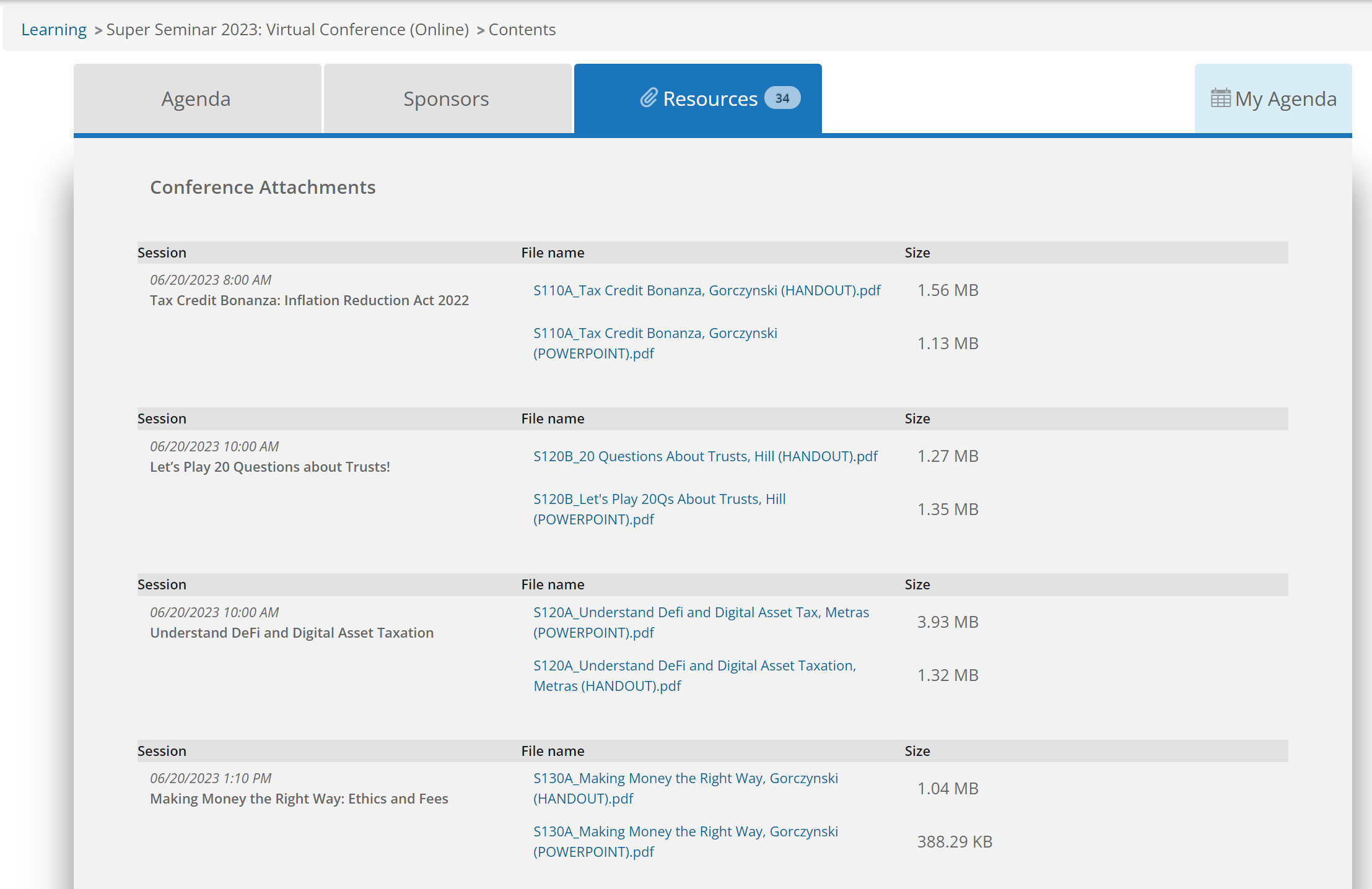The image size is (1372, 889).
Task: Click the paperclip icon on Resources tab
Action: 649,98
